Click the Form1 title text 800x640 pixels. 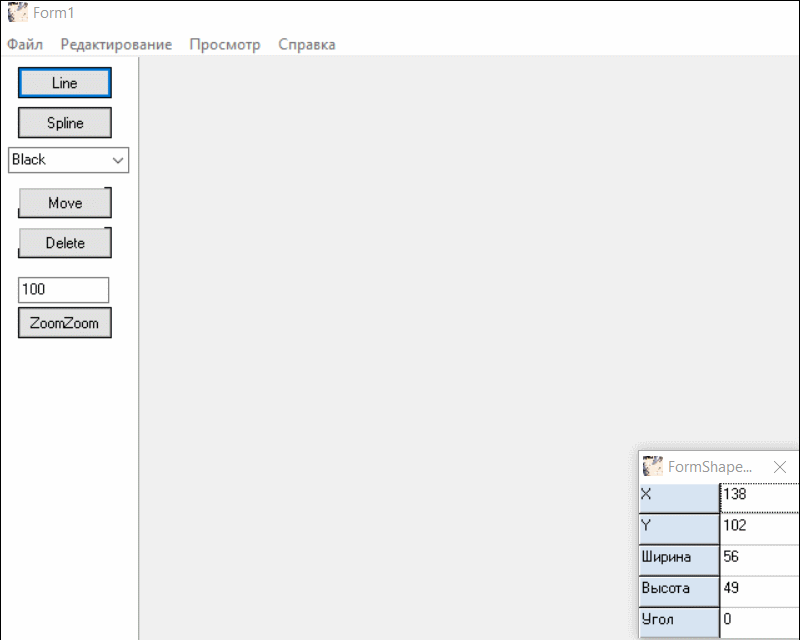[54, 13]
